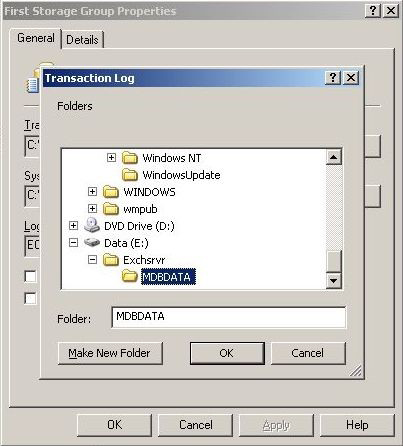Click Transaction Log dialog help question mark
Image resolution: width=403 pixels, height=446 pixels.
point(333,78)
